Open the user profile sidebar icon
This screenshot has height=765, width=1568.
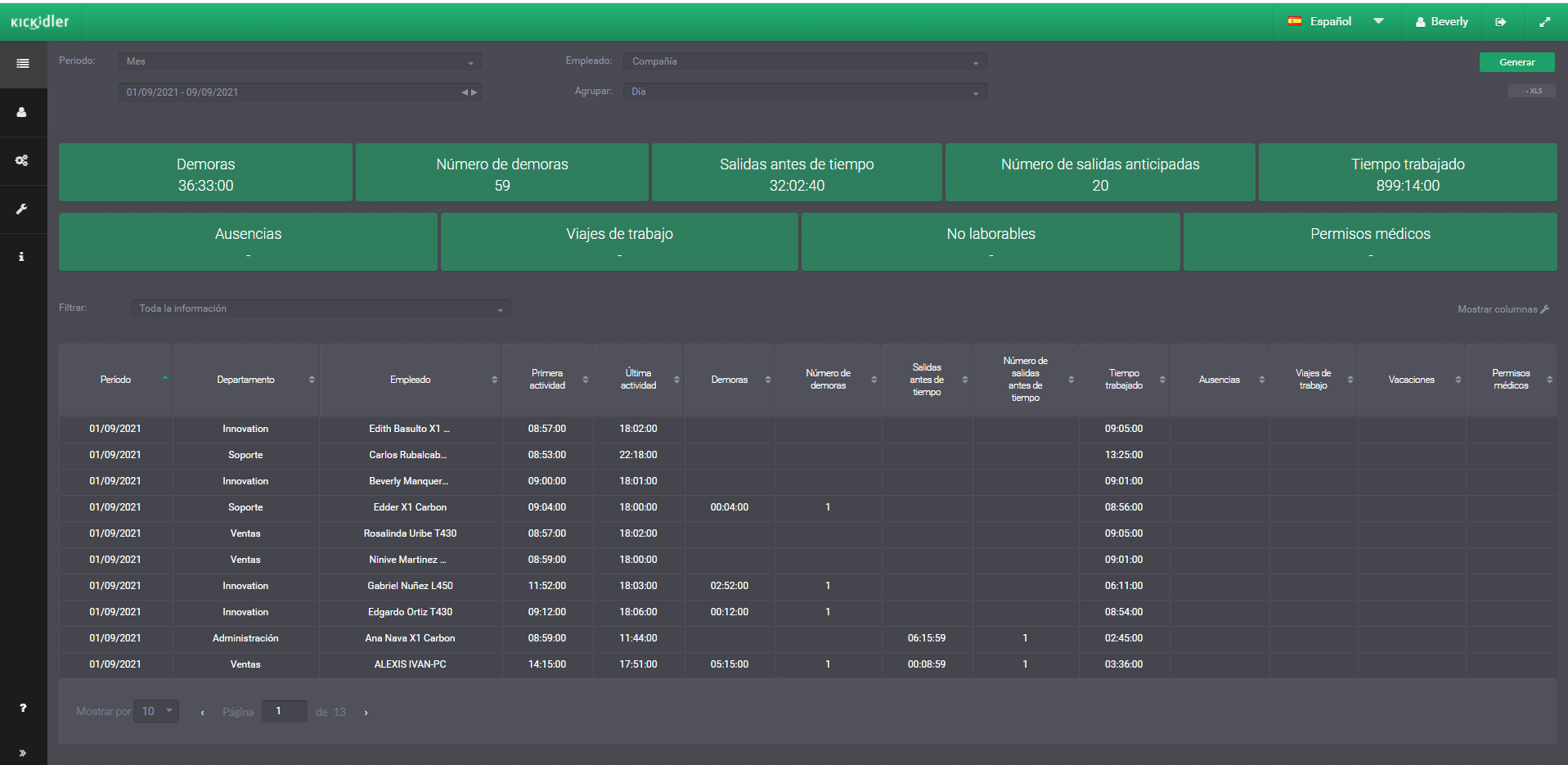pos(22,112)
